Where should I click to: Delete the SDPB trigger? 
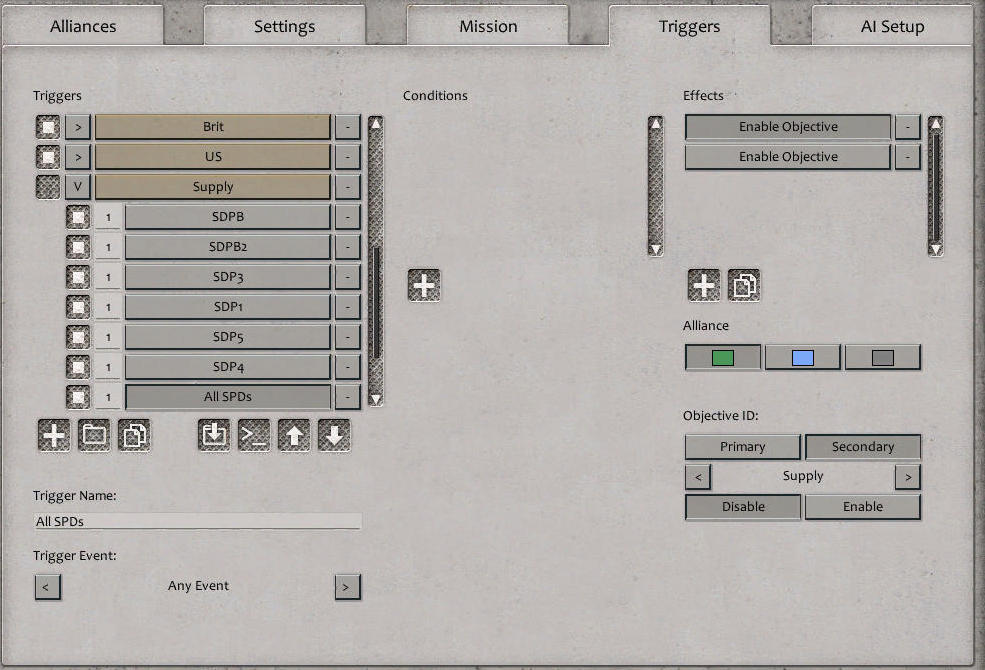pyautogui.click(x=347, y=217)
